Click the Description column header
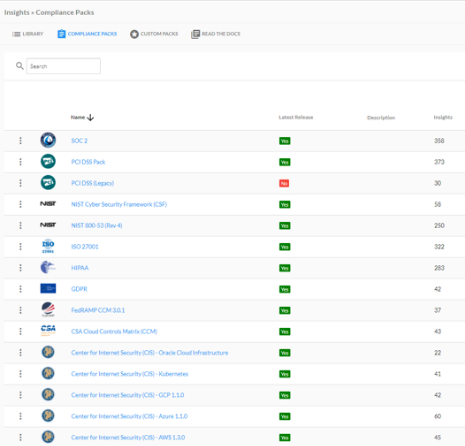This screenshot has width=465, height=446. coord(381,118)
